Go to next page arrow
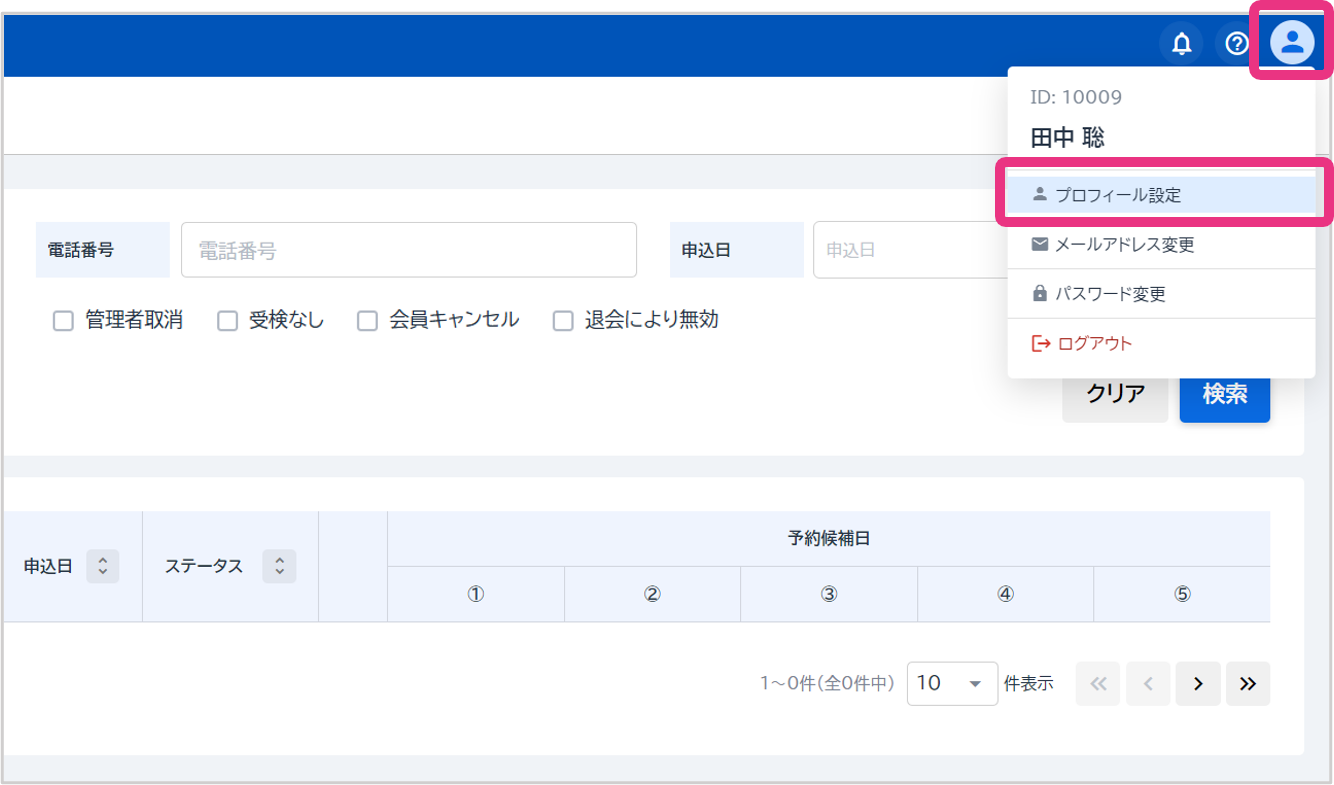Viewport: 1334px width, 785px height. pos(1198,684)
